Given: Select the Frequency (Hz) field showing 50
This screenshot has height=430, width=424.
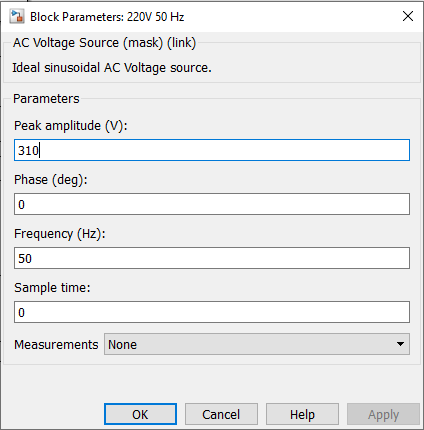Looking at the screenshot, I should (212, 258).
